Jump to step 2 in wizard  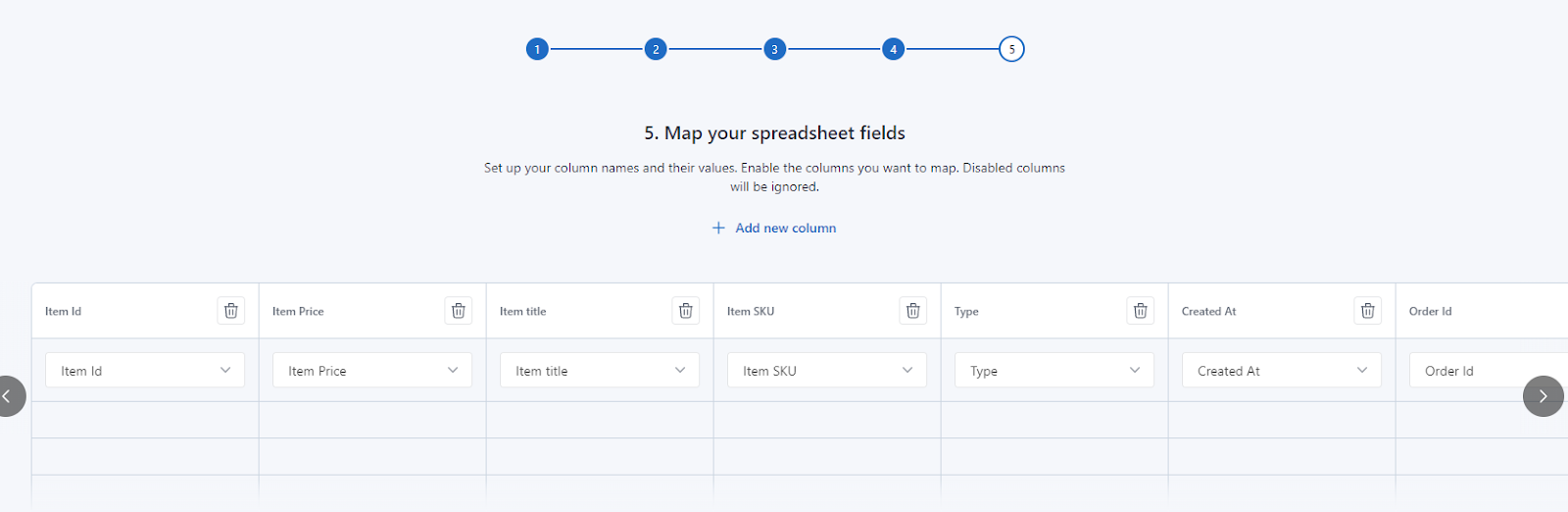pyautogui.click(x=656, y=49)
